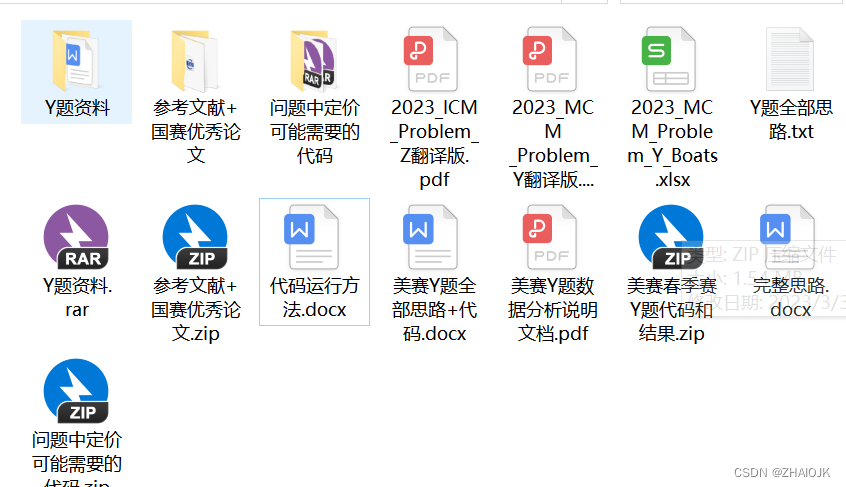Click the 问题中定价可能需要的代码 folder name text

315,132
